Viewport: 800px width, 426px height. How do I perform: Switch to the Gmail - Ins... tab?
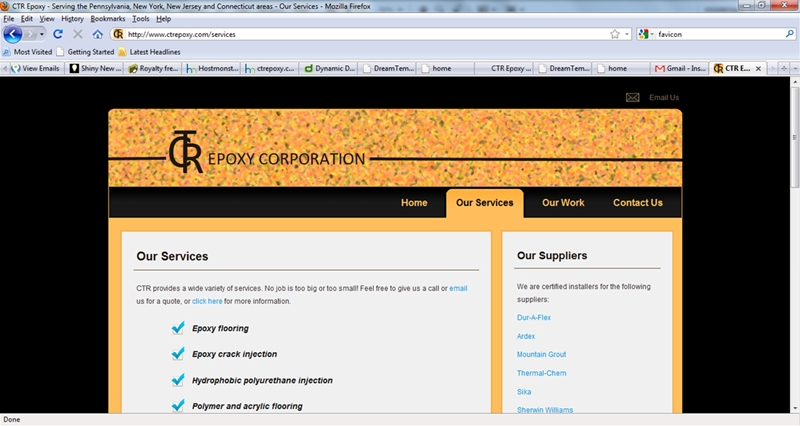point(680,68)
